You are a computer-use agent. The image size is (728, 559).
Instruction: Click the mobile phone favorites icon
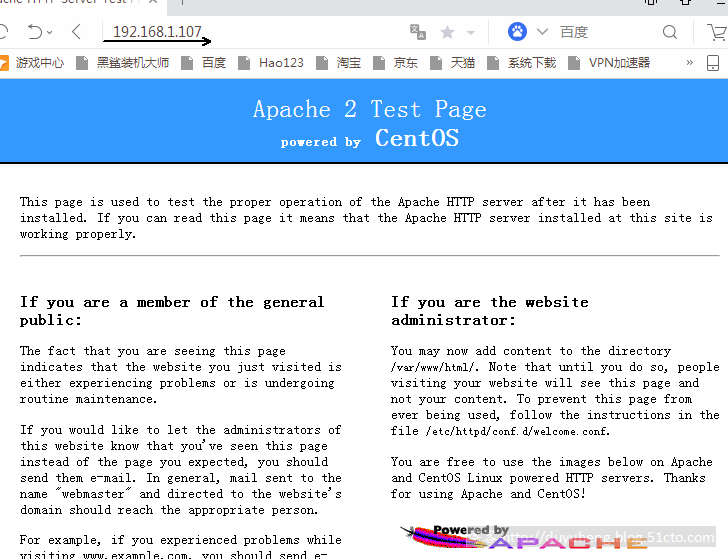[x=713, y=63]
